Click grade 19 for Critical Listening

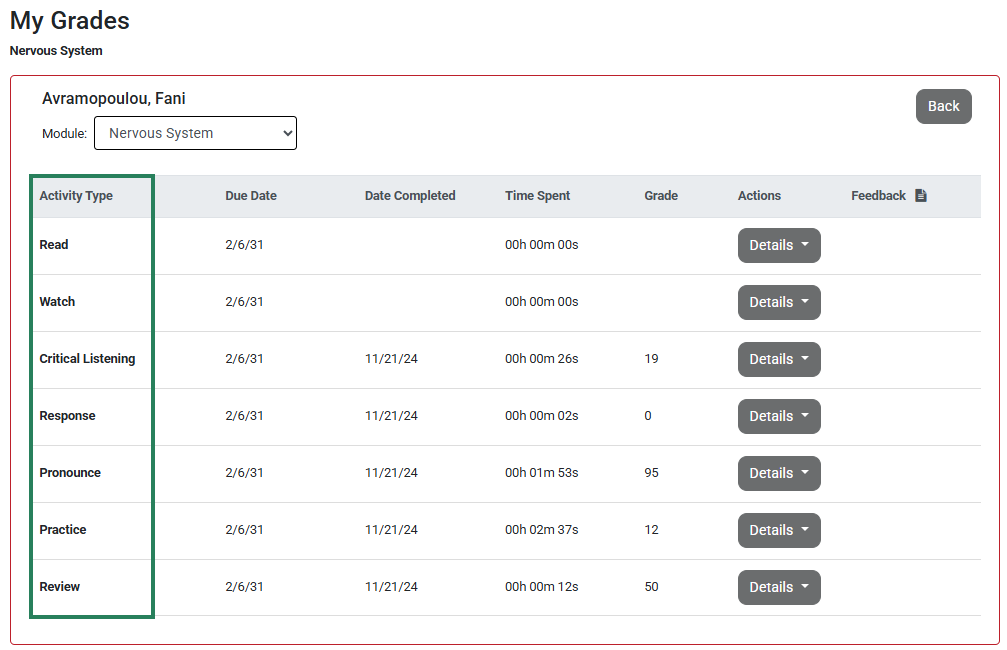650,359
